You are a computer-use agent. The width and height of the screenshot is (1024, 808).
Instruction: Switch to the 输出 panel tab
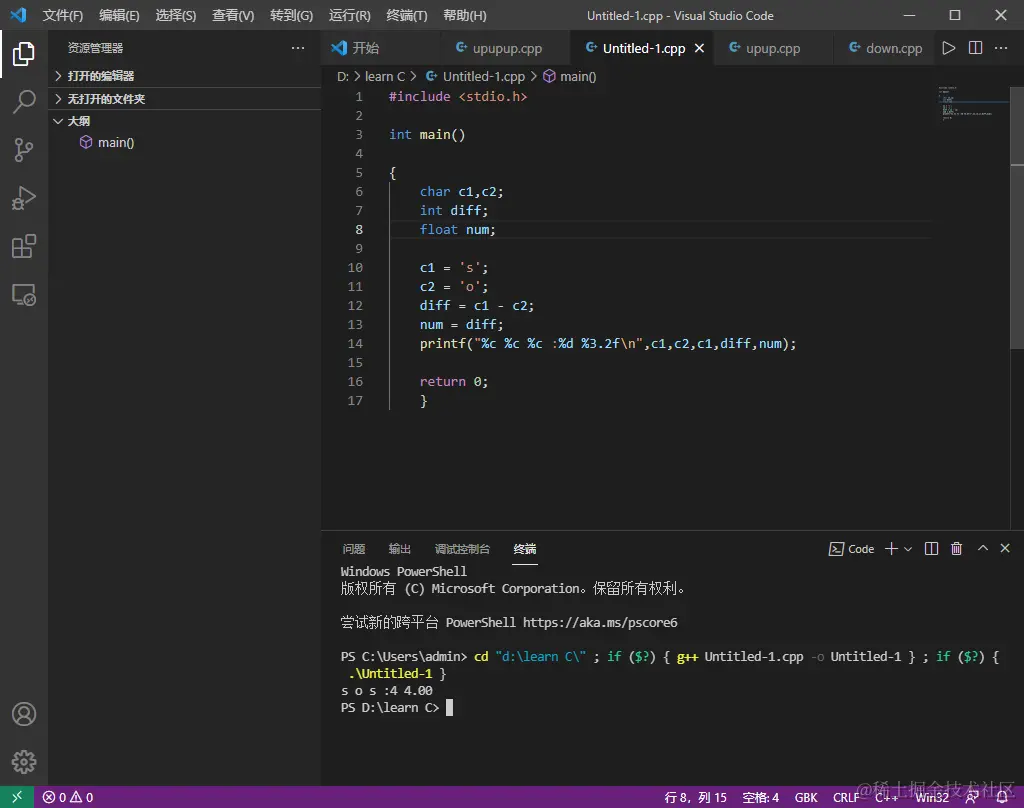[x=400, y=549]
